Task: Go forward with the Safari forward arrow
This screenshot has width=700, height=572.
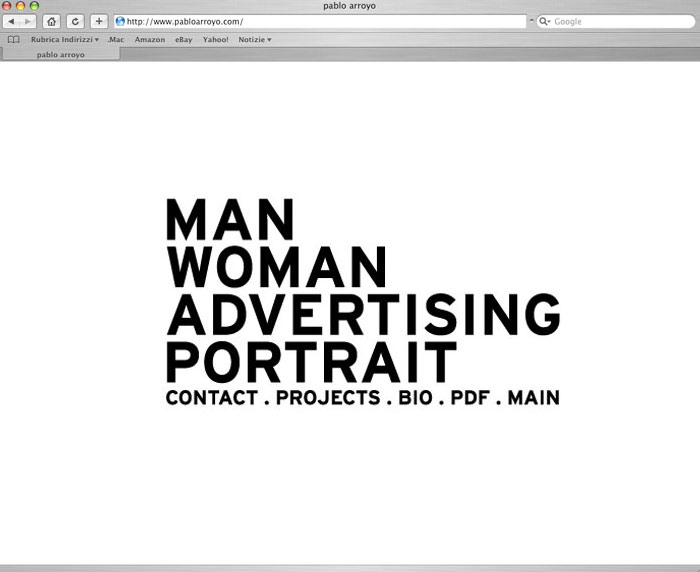Action: tap(28, 21)
